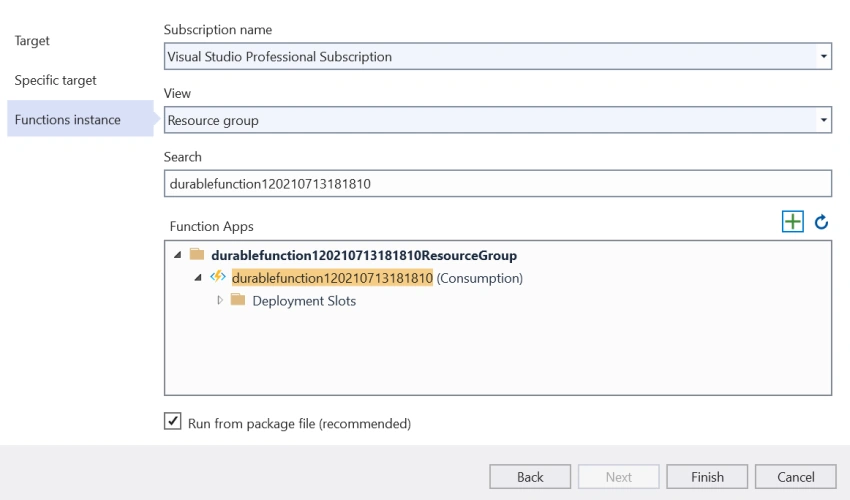Select durablefunction120210713181810ResourceGroup row

click(364, 255)
